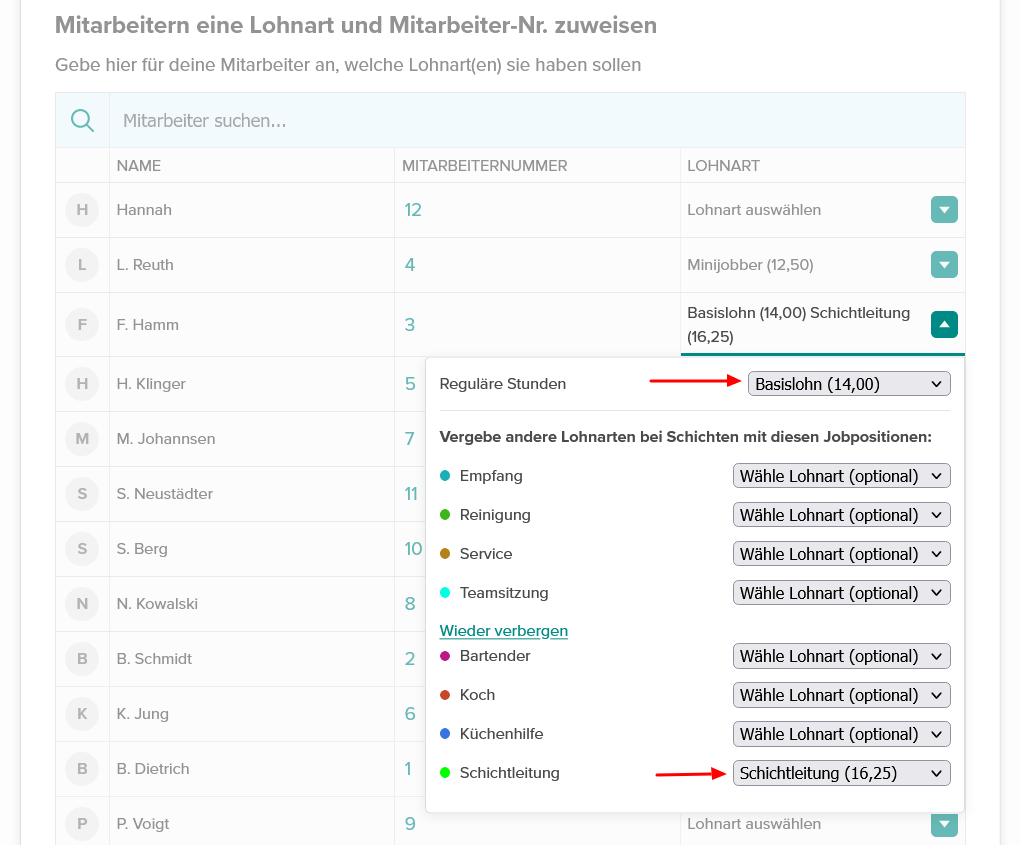Viewport: 1020px width, 845px height.
Task: Open Reguläre Stunden Basislohn select
Action: point(849,384)
